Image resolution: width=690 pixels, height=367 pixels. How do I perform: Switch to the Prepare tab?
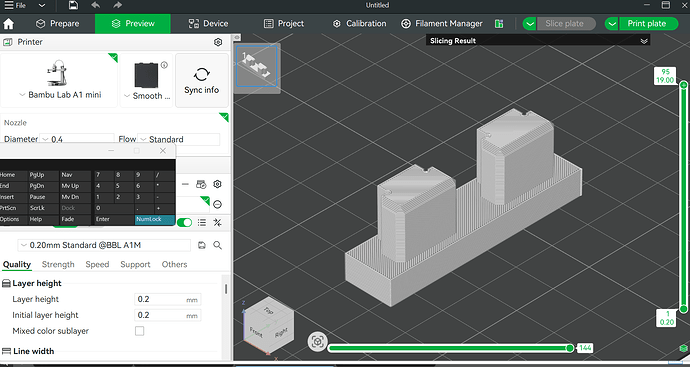[57, 24]
